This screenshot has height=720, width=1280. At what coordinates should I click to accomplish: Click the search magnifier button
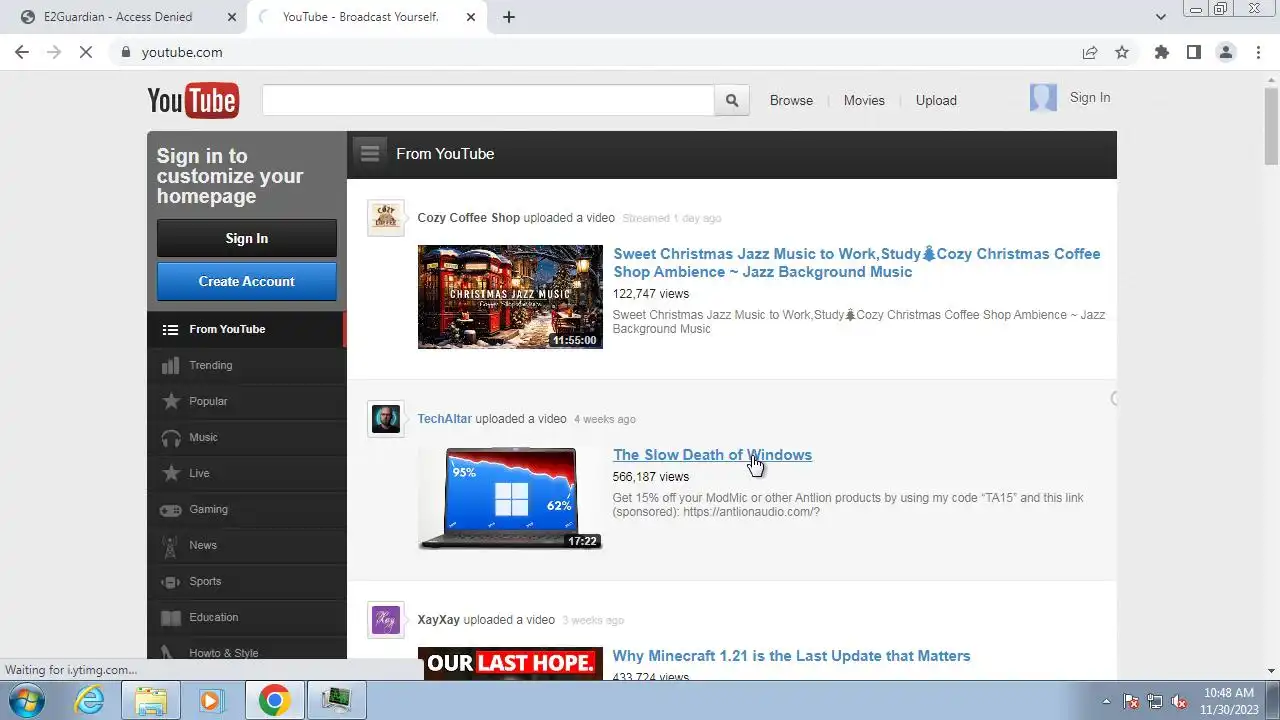click(x=732, y=100)
